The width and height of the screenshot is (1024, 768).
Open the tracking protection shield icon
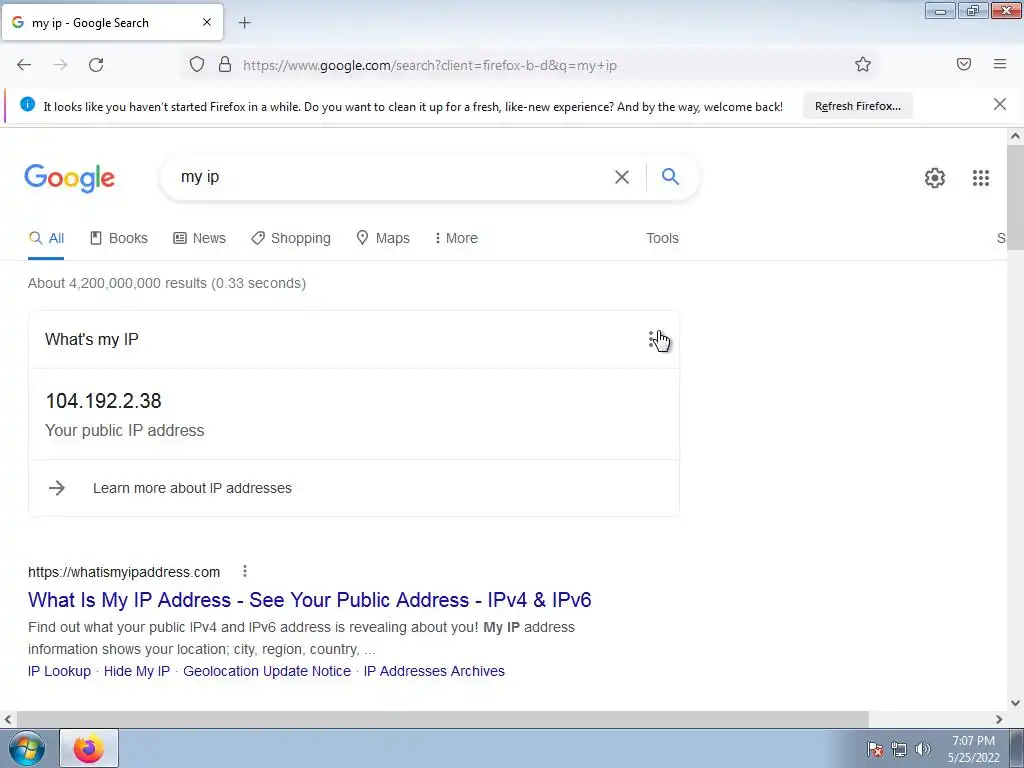pyautogui.click(x=197, y=64)
